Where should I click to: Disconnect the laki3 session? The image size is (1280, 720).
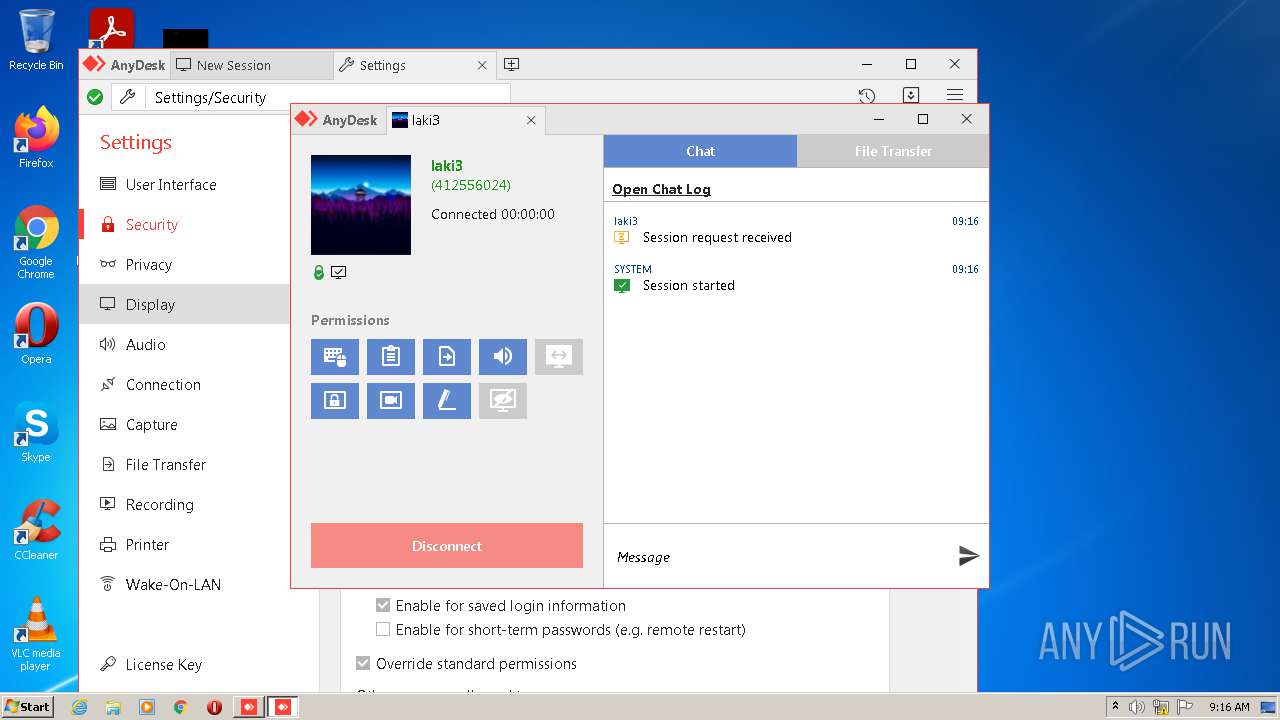tap(447, 546)
